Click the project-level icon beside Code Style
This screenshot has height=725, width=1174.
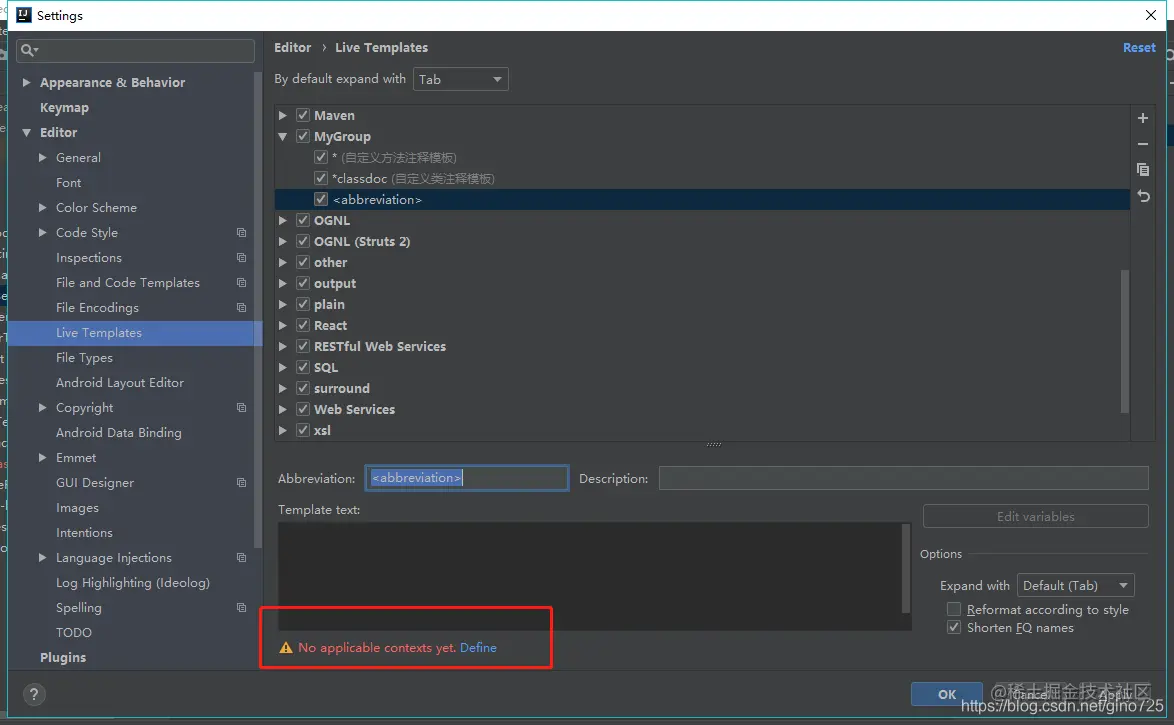(241, 233)
